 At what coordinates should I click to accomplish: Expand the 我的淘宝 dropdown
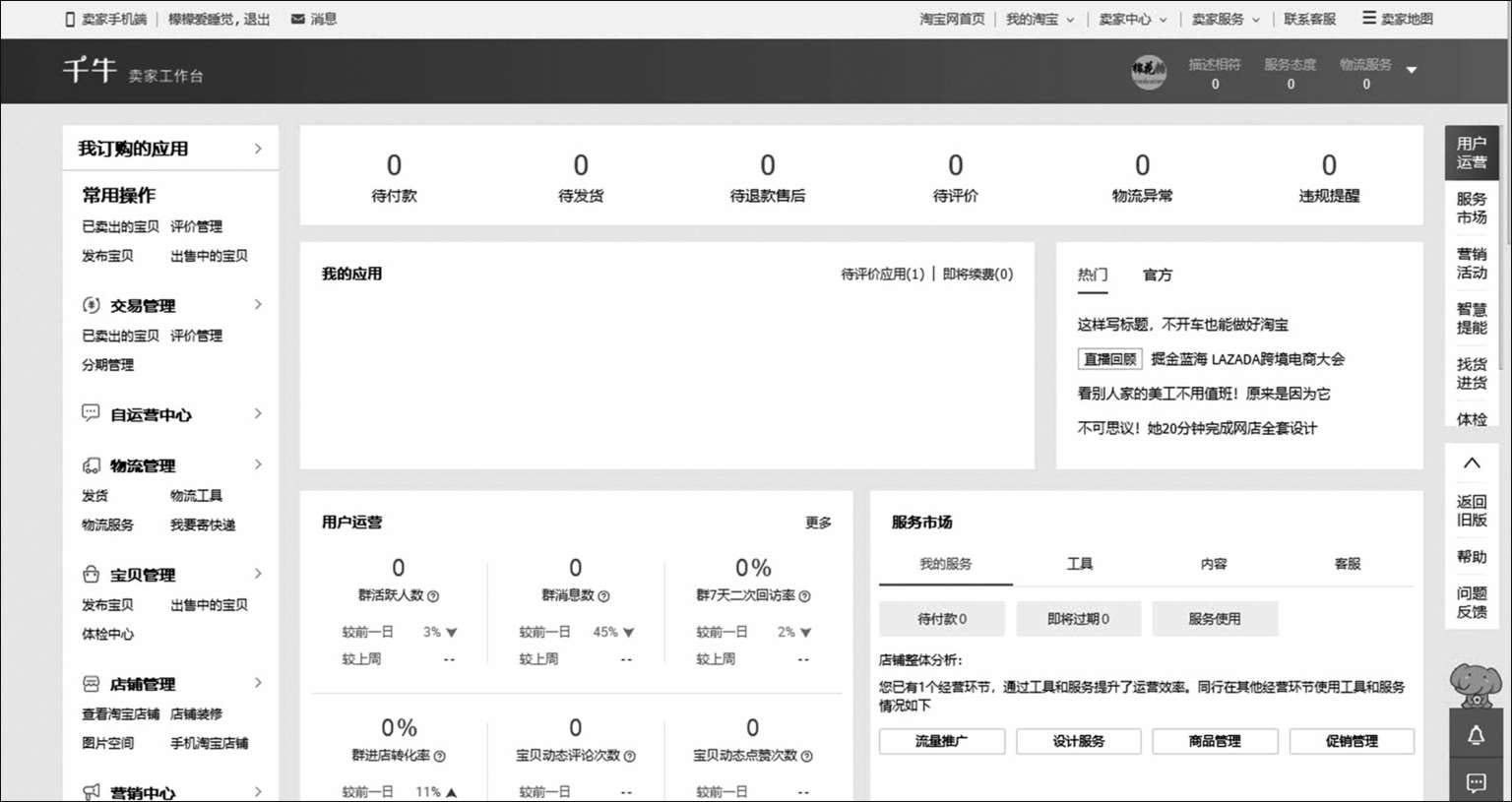click(1070, 20)
